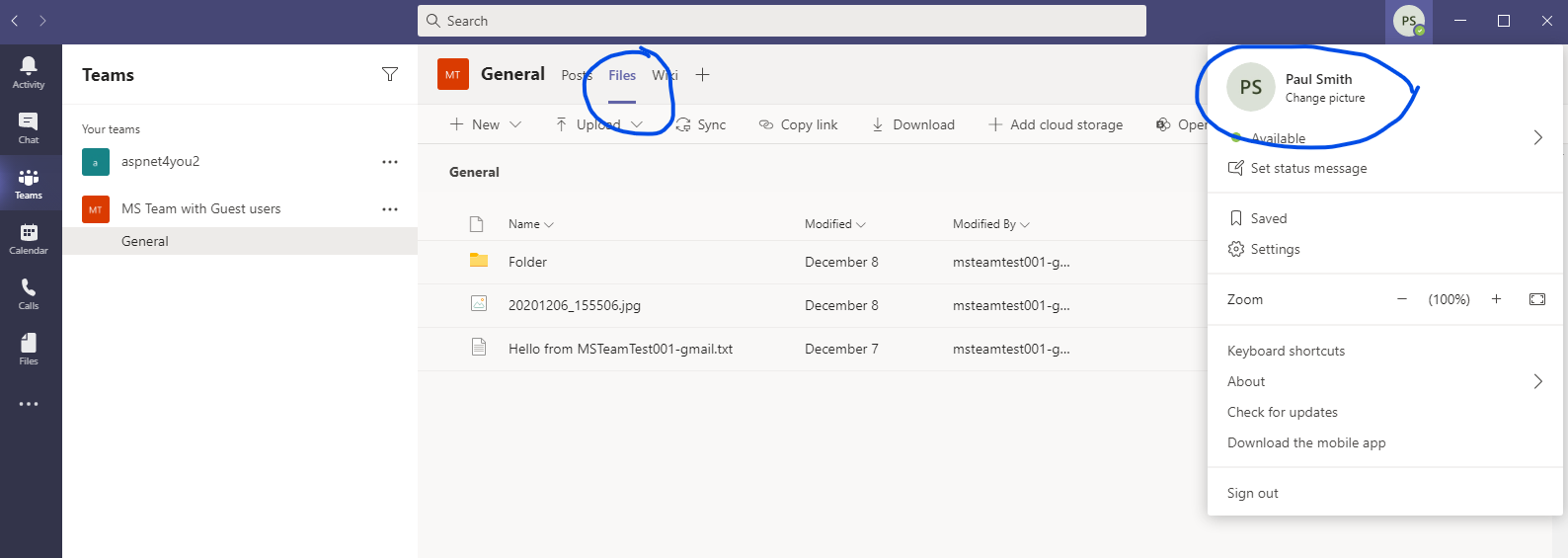Select the Teams icon in sidebar

(x=29, y=183)
